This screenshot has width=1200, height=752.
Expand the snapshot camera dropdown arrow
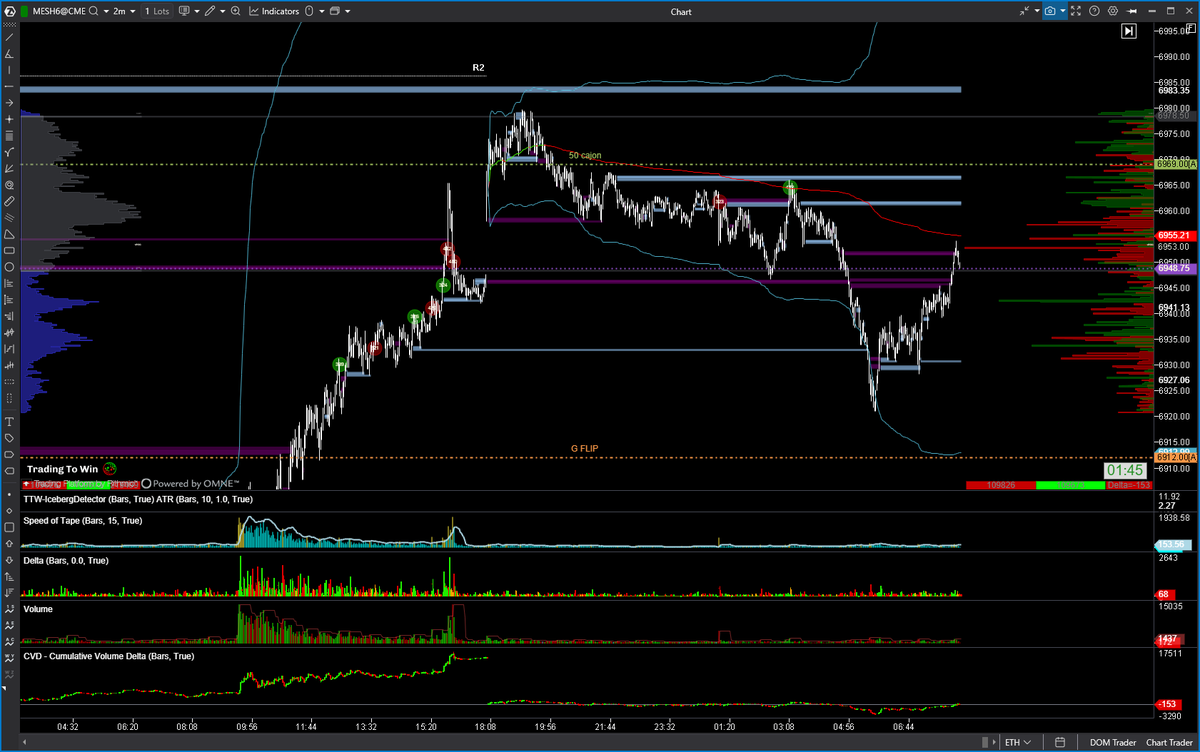1063,11
